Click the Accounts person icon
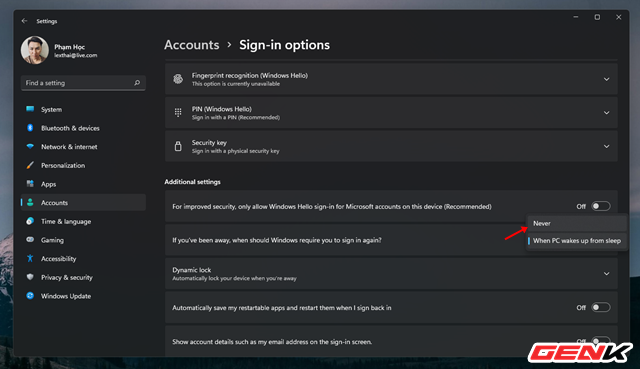640x369 pixels. (30, 202)
